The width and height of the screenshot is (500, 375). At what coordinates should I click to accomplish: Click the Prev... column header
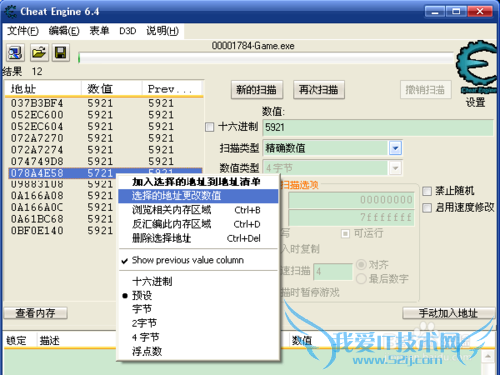point(173,89)
